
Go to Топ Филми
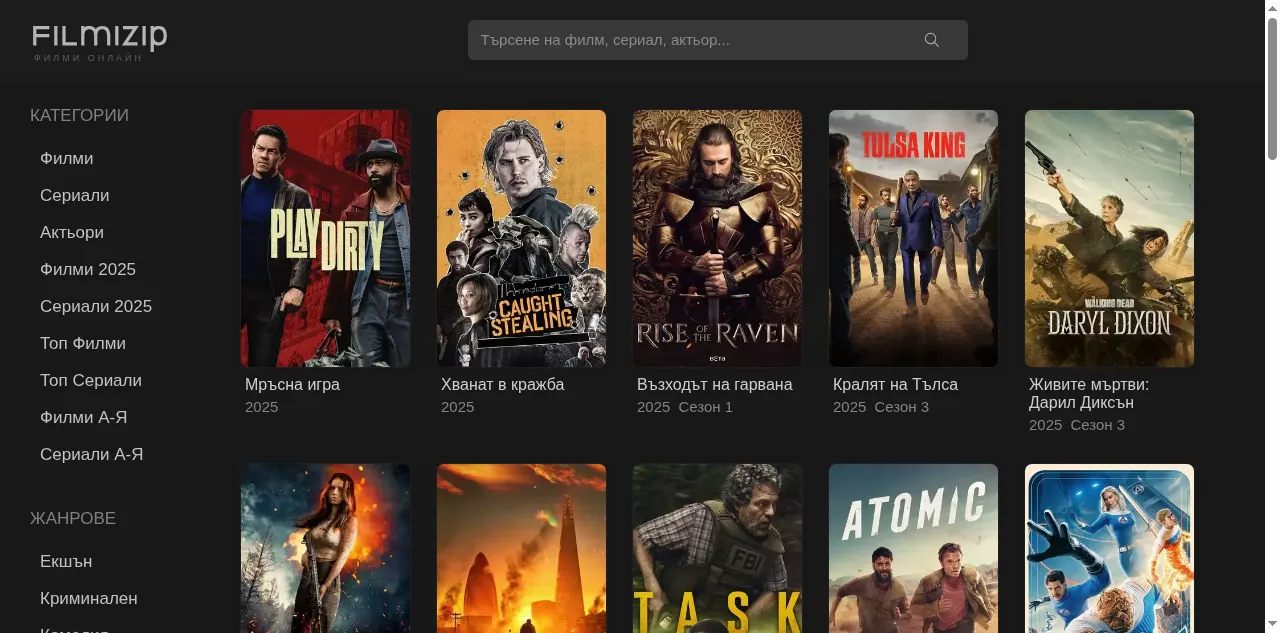pos(83,344)
